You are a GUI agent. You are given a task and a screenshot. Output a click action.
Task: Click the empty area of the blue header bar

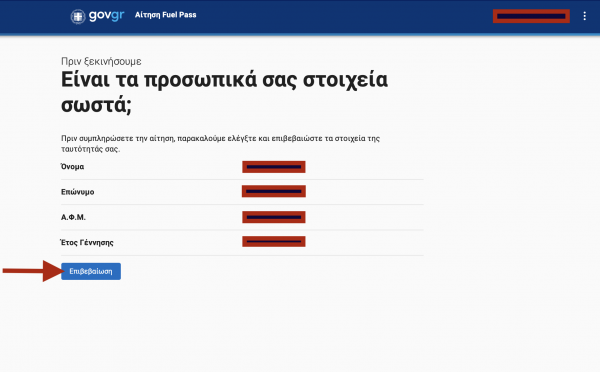pos(344,16)
